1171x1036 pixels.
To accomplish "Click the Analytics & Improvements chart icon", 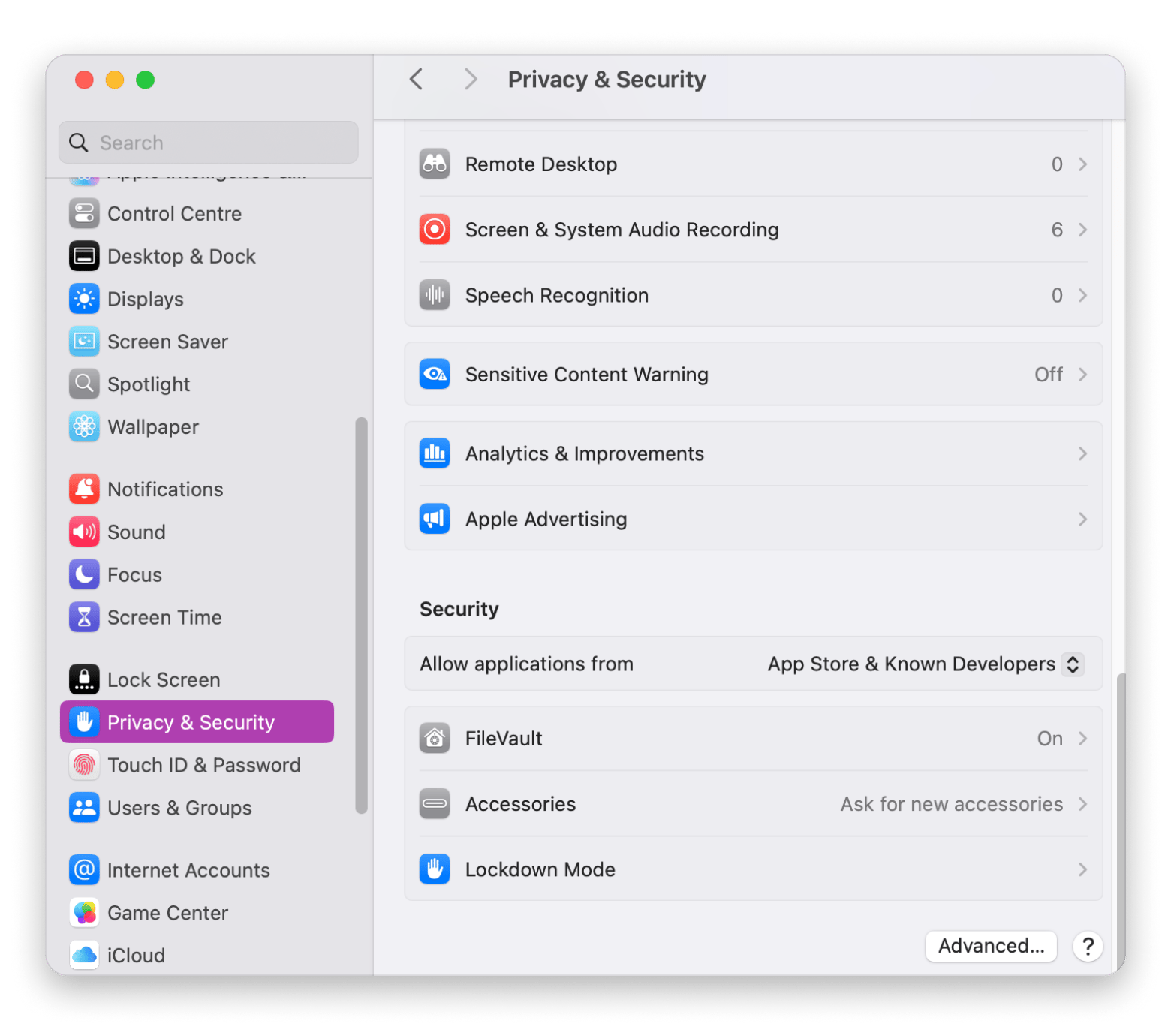I will pyautogui.click(x=435, y=453).
